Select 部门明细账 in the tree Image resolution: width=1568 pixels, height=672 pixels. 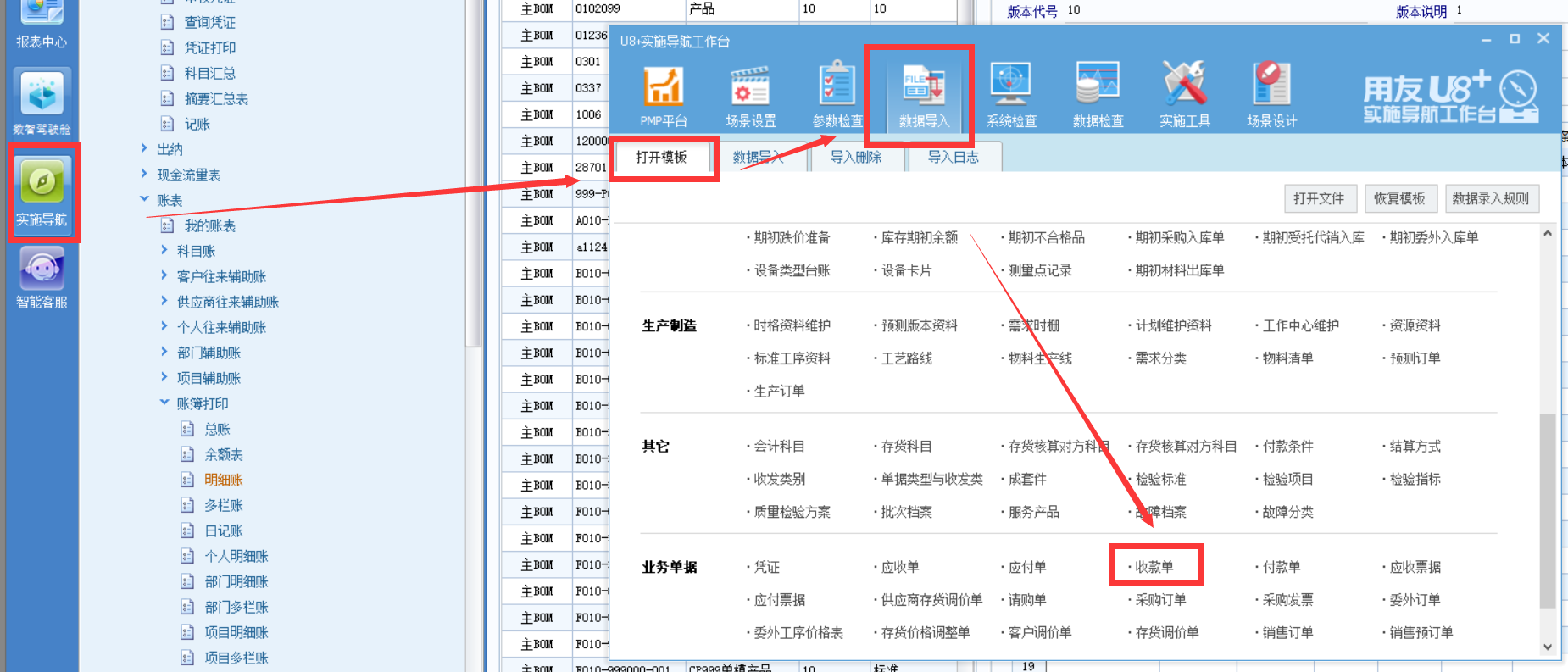tap(236, 581)
